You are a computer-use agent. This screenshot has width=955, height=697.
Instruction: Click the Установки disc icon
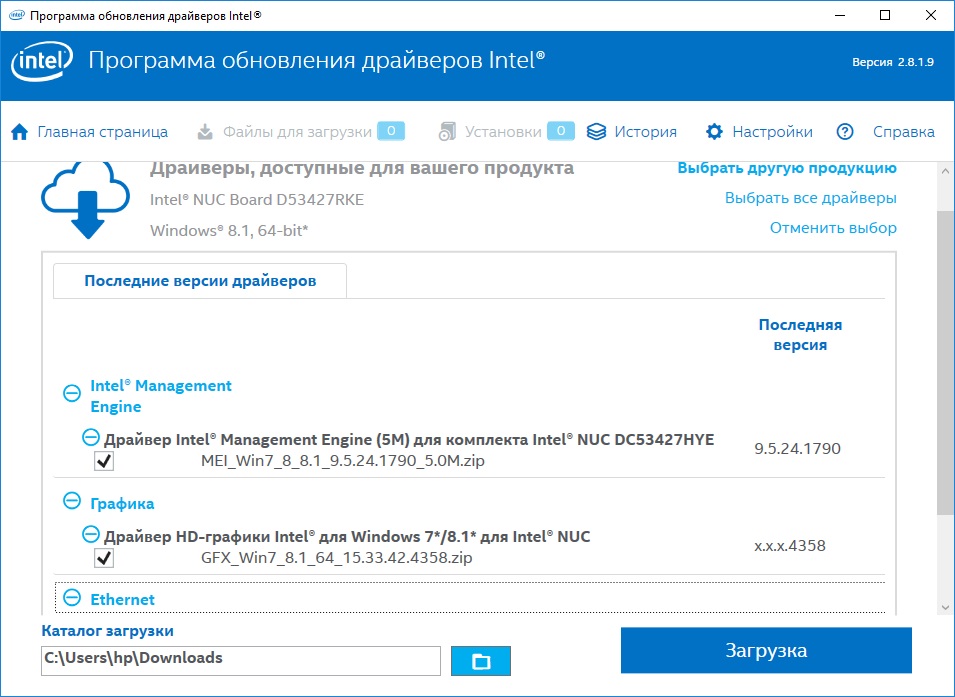pos(448,132)
